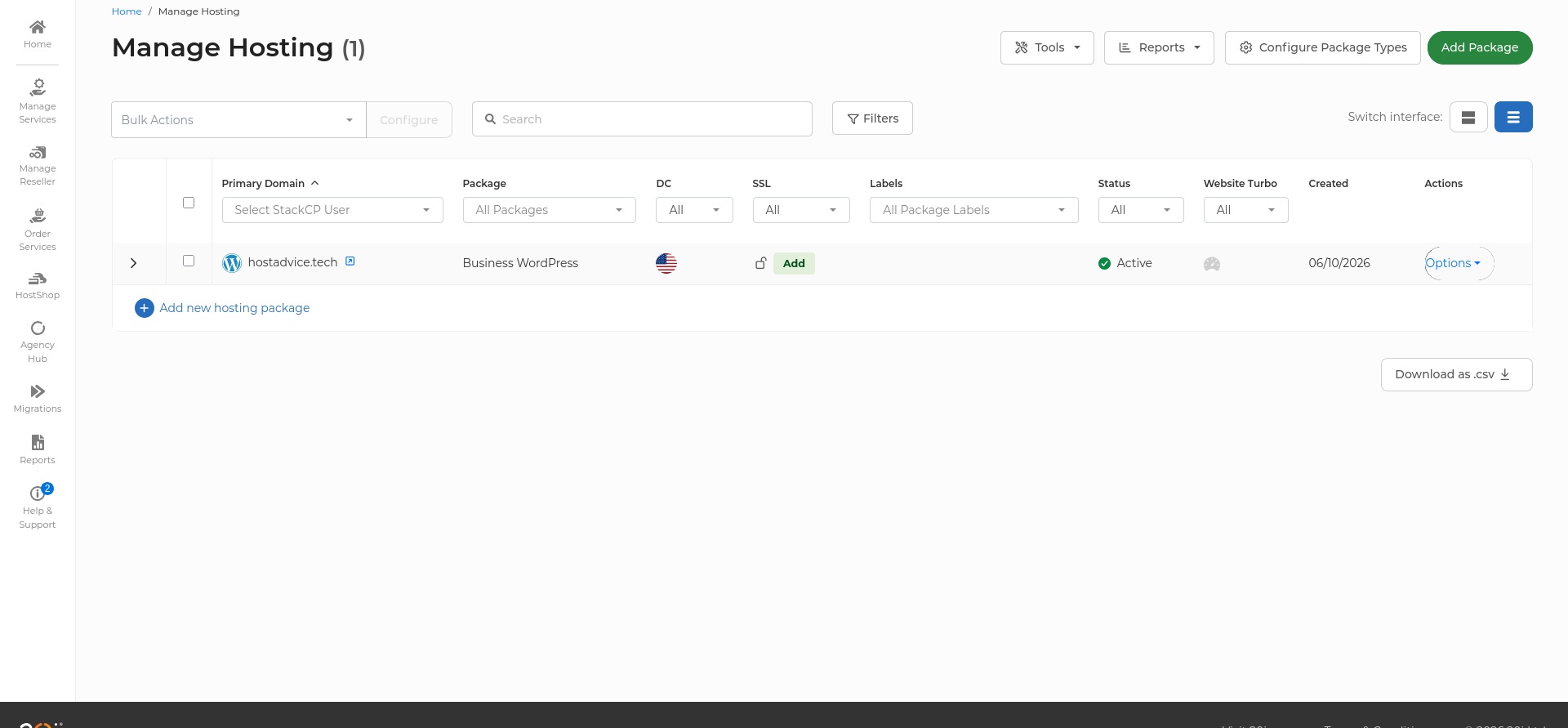Image resolution: width=1568 pixels, height=728 pixels.
Task: Click the Add Package button
Action: (x=1480, y=47)
